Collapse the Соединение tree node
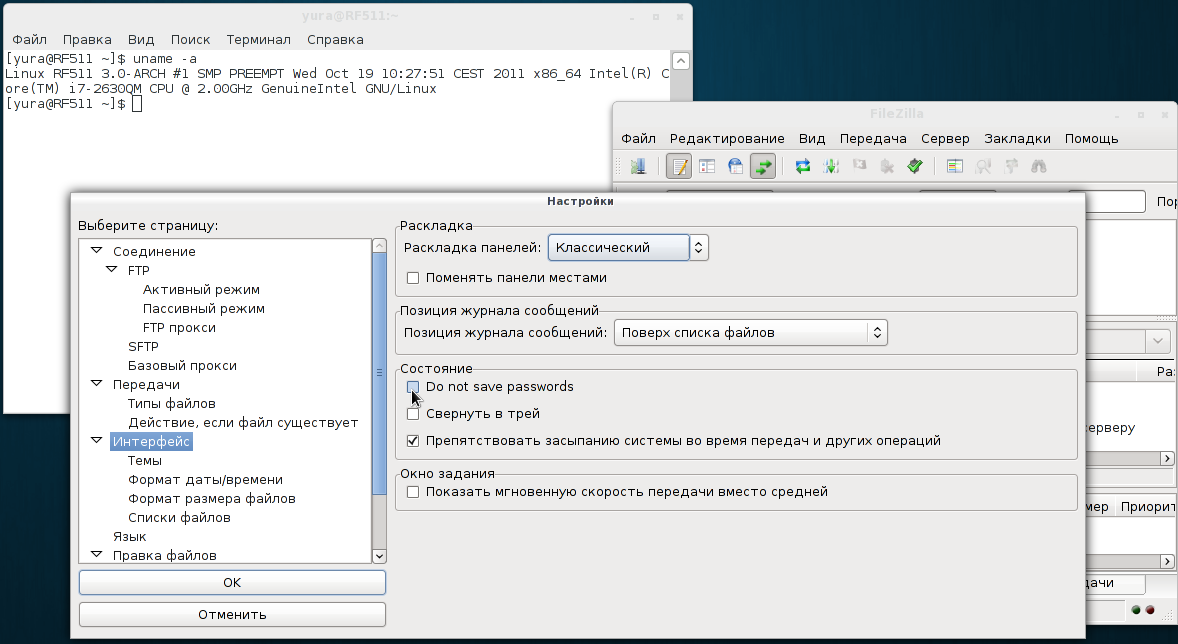The width and height of the screenshot is (1178, 644). click(x=96, y=252)
